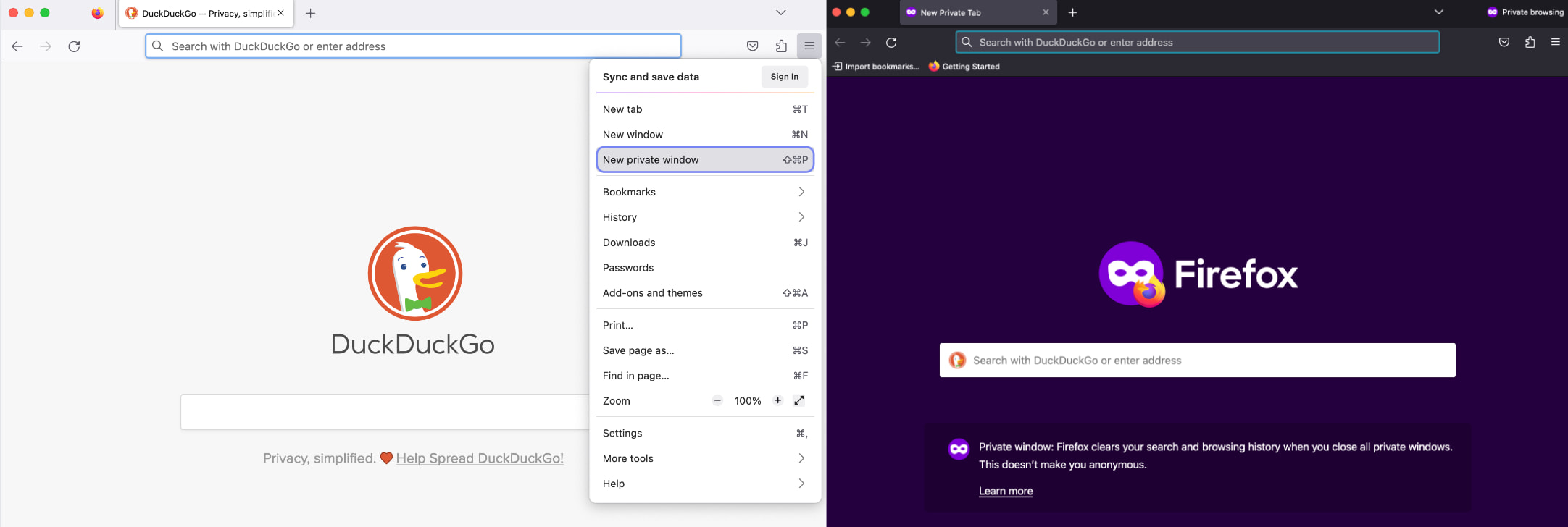Open Getting Started bookmark
This screenshot has height=527, width=1568.
point(964,67)
